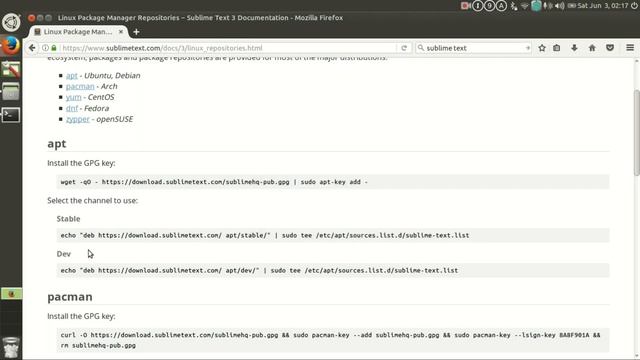640x360 pixels.
Task: Select the Linux Package Manager tab
Action: [78, 32]
